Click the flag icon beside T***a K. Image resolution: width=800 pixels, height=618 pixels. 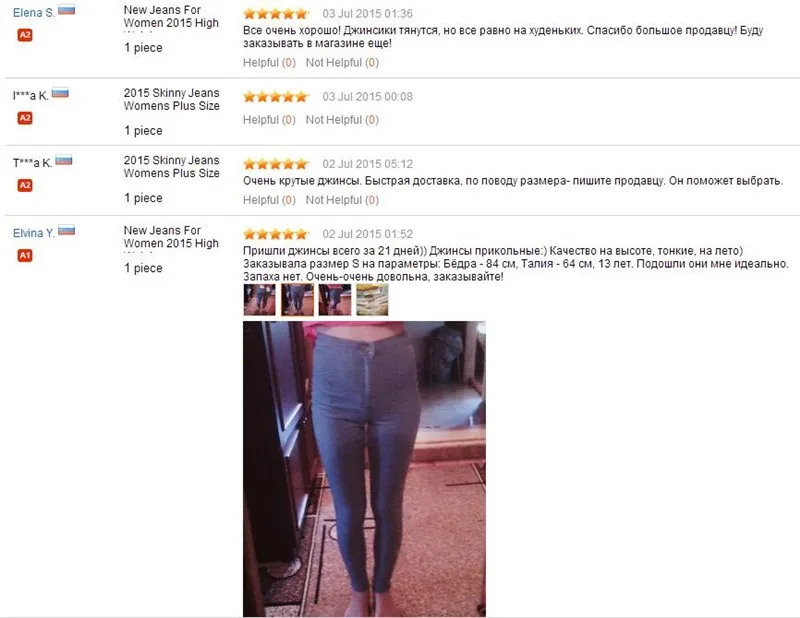point(64,161)
